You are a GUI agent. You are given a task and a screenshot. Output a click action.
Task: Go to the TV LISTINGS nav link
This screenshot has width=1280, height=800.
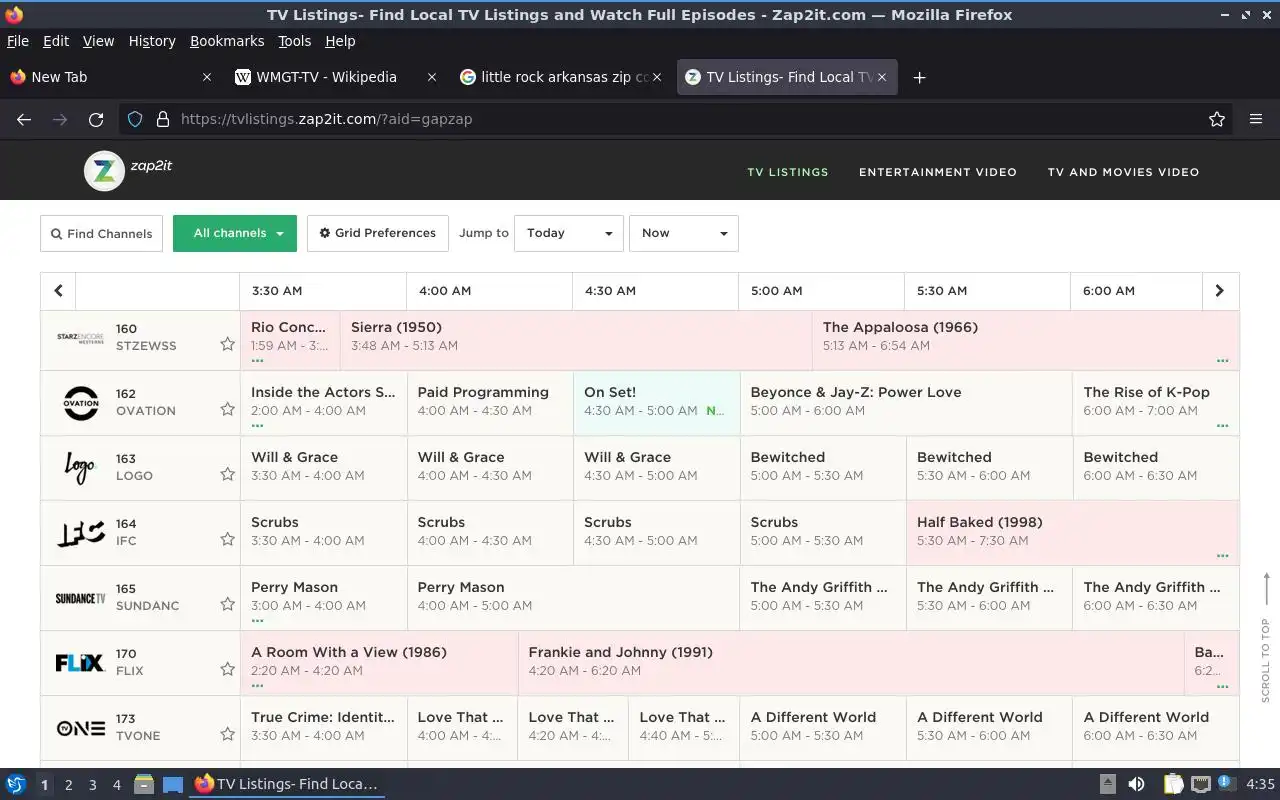[x=788, y=172]
